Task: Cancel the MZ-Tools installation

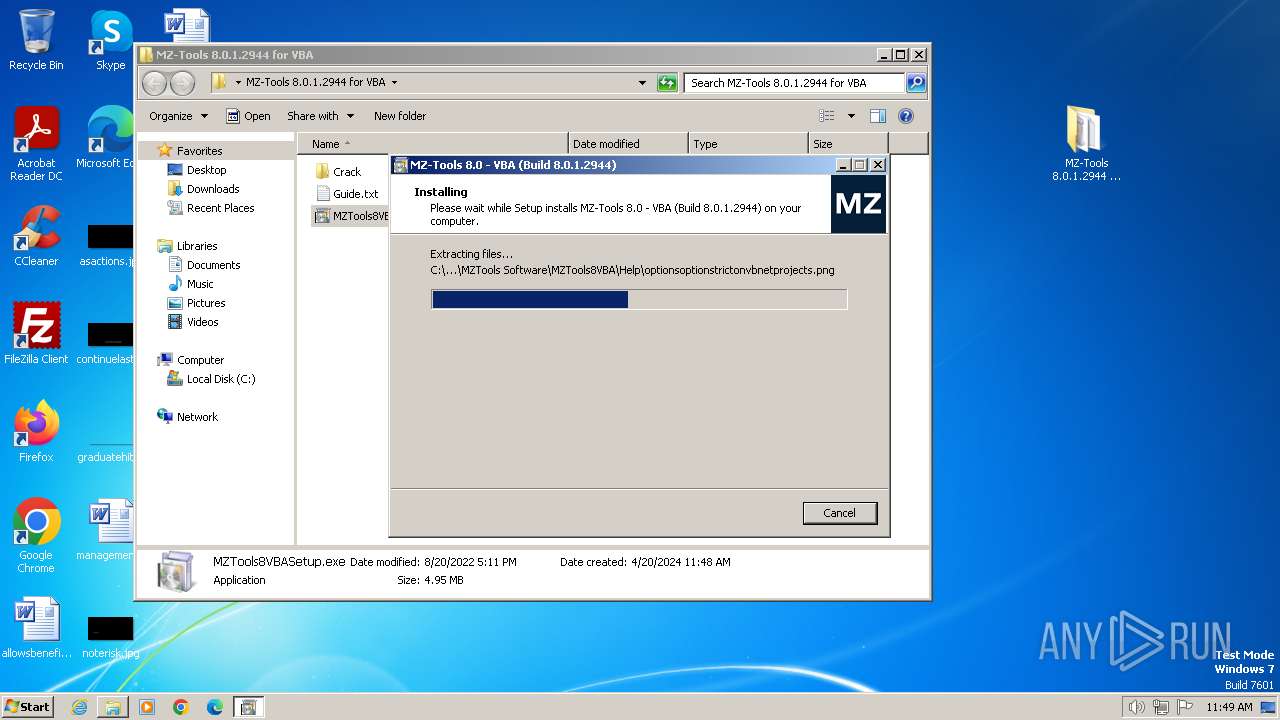Action: coord(839,513)
